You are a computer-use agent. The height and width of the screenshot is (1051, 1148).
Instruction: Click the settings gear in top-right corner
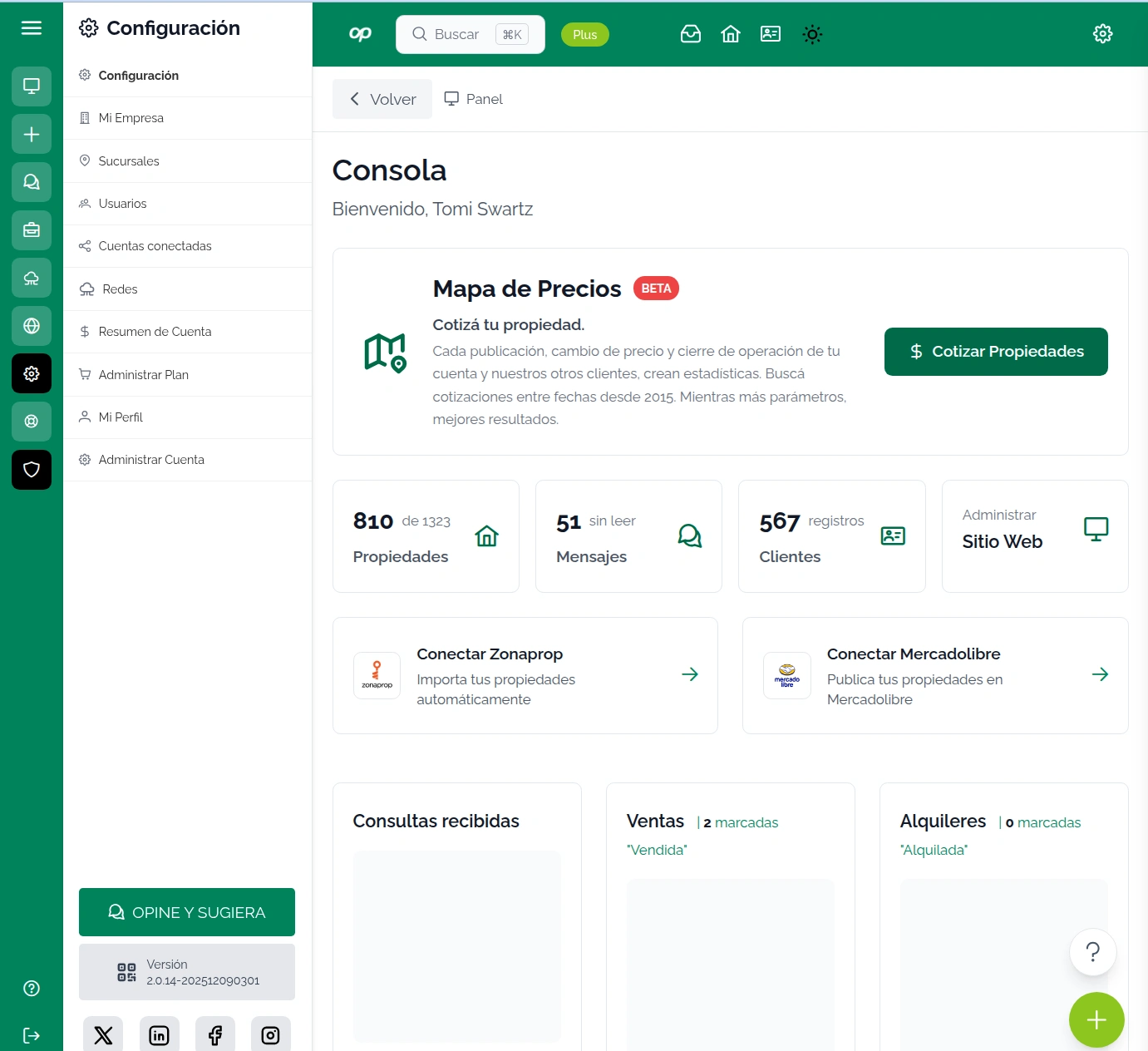[1102, 34]
